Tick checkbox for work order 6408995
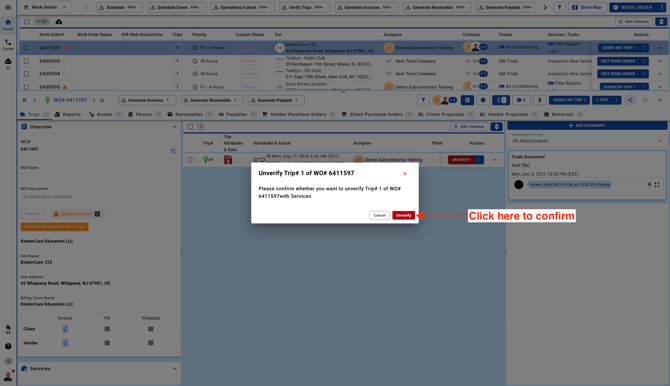Image resolution: width=670 pixels, height=386 pixels. (26, 87)
